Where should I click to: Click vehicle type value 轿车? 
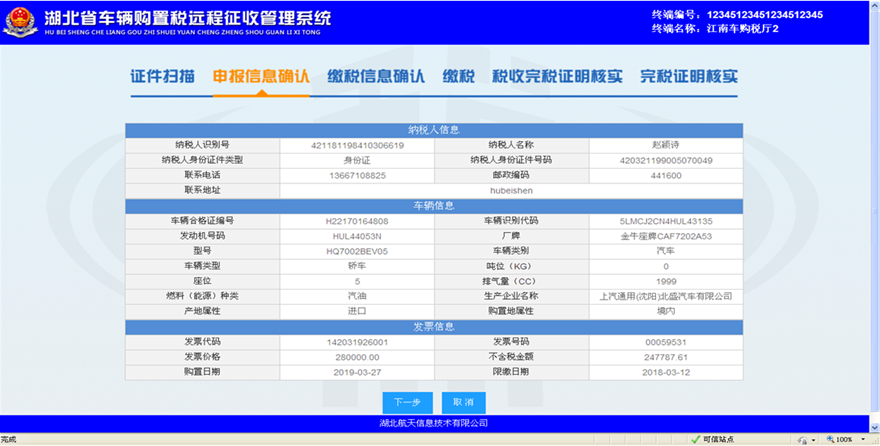[x=357, y=266]
